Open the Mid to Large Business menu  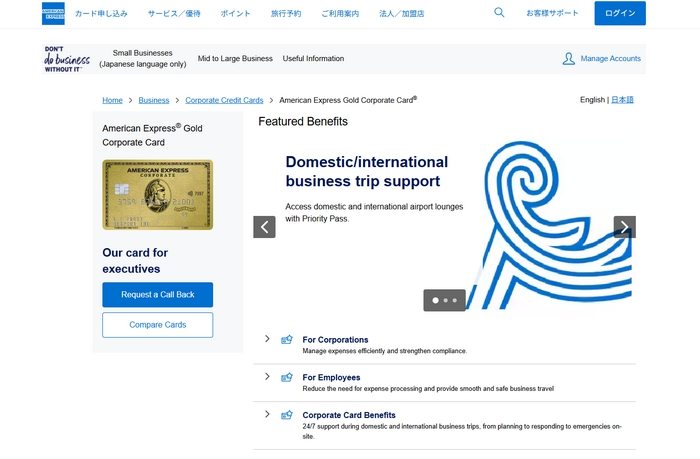click(235, 59)
